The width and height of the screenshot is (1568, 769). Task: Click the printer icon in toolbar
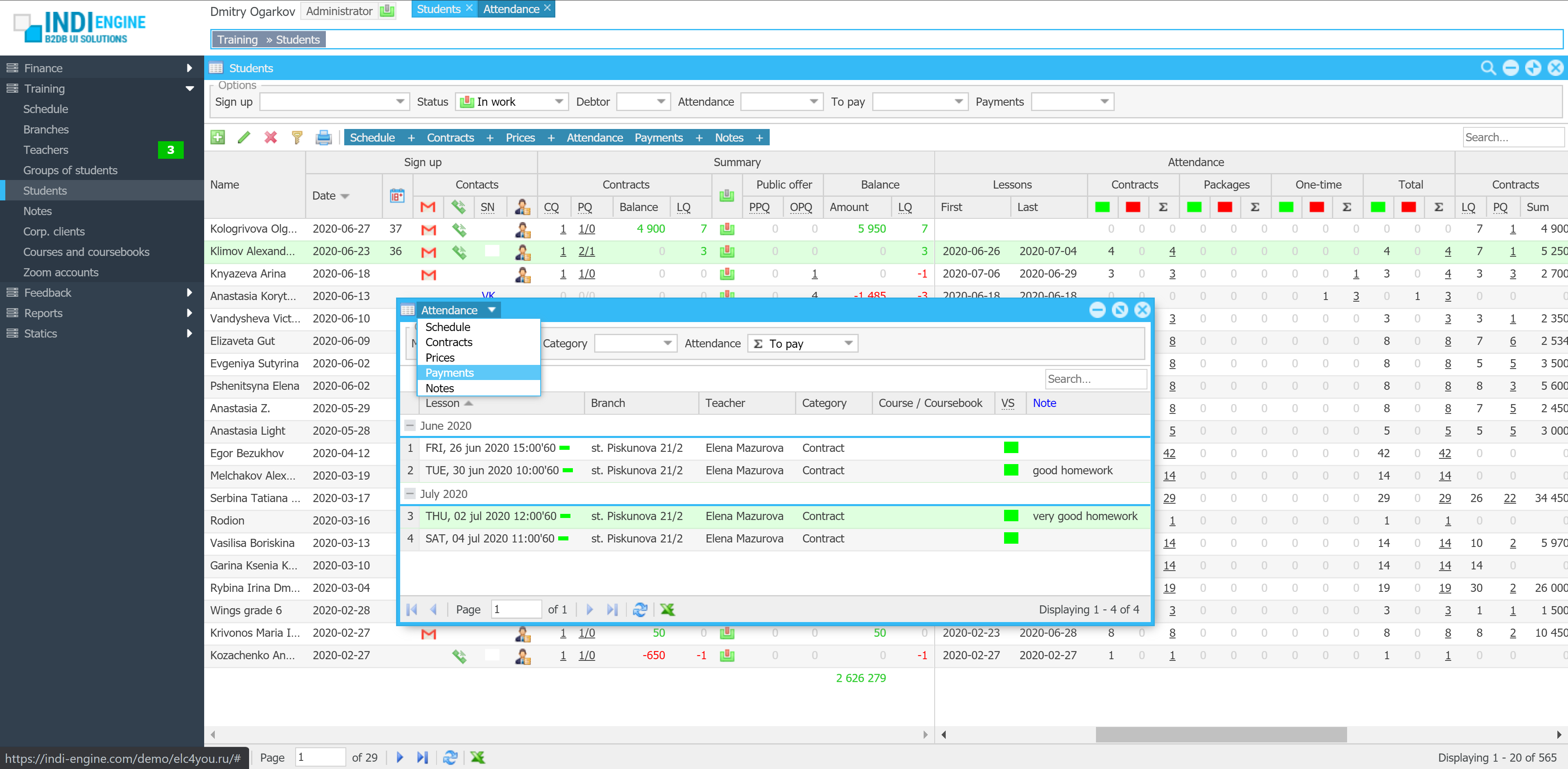(x=323, y=138)
